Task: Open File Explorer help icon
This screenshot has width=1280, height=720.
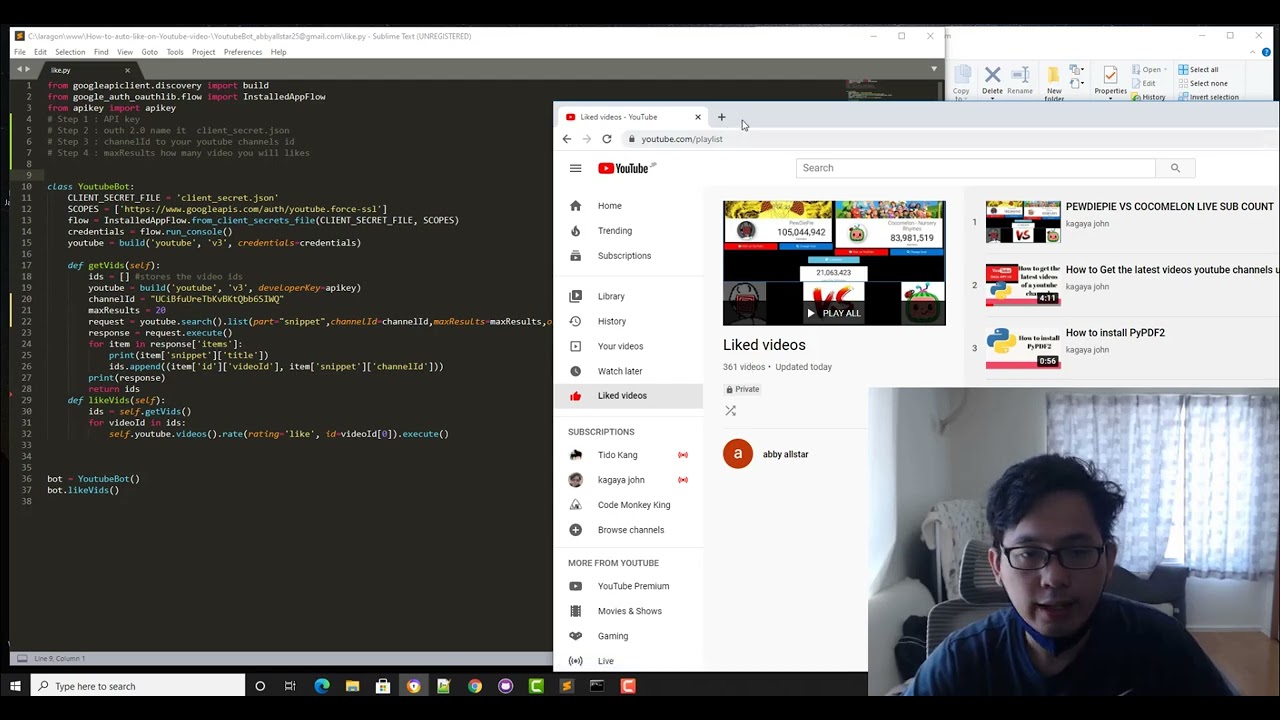Action: pos(1266,52)
